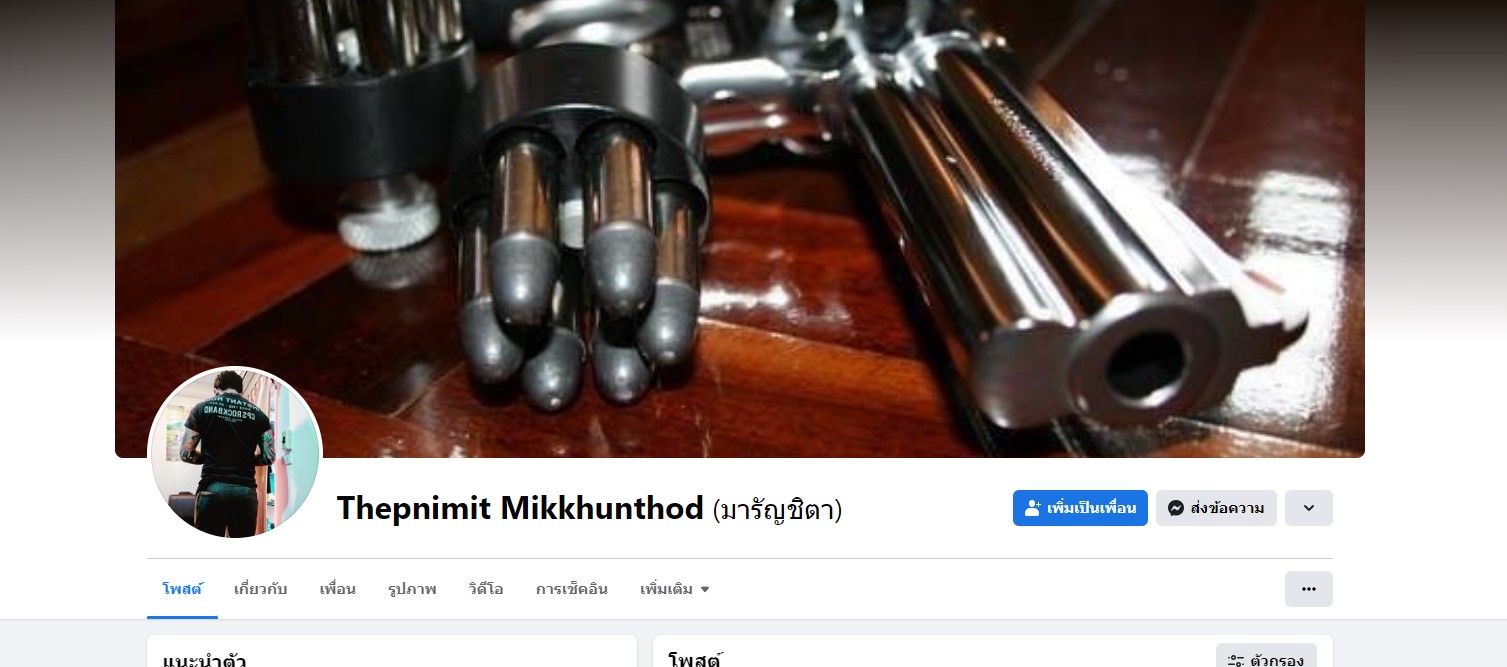
Task: Open the three-dot profile options menu
Action: point(1308,589)
